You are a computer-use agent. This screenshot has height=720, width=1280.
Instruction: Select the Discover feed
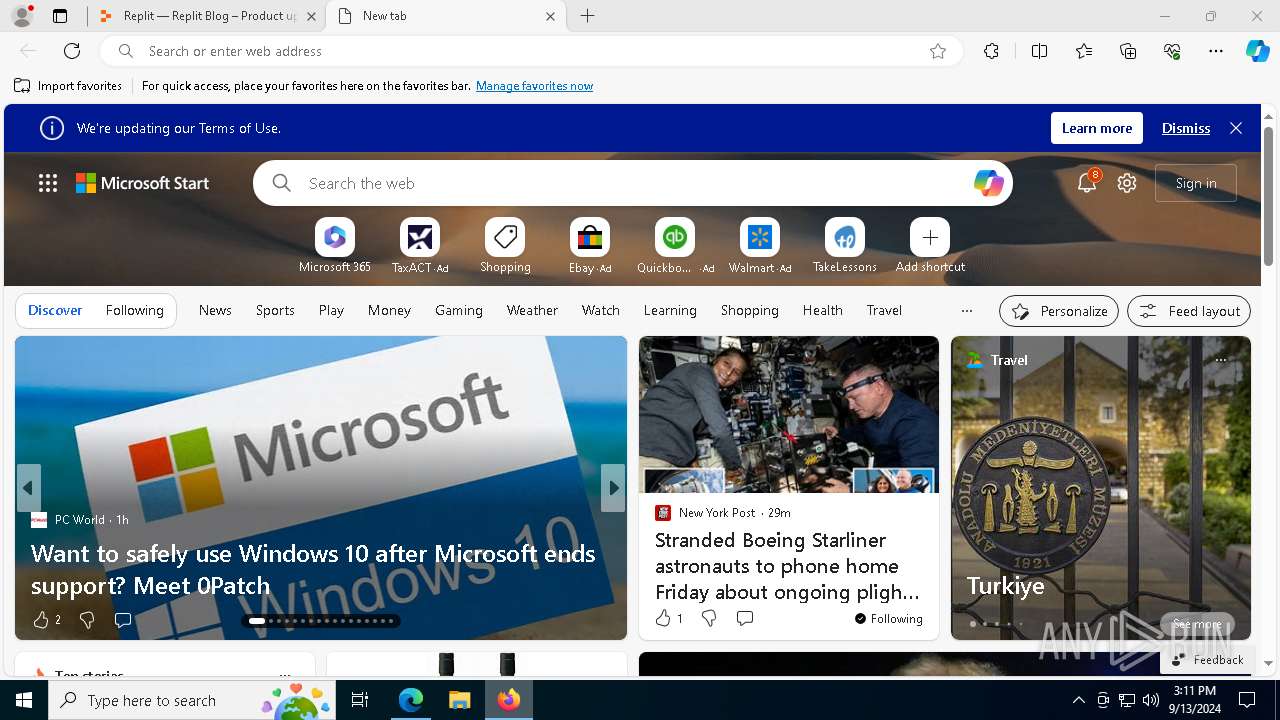tap(55, 310)
